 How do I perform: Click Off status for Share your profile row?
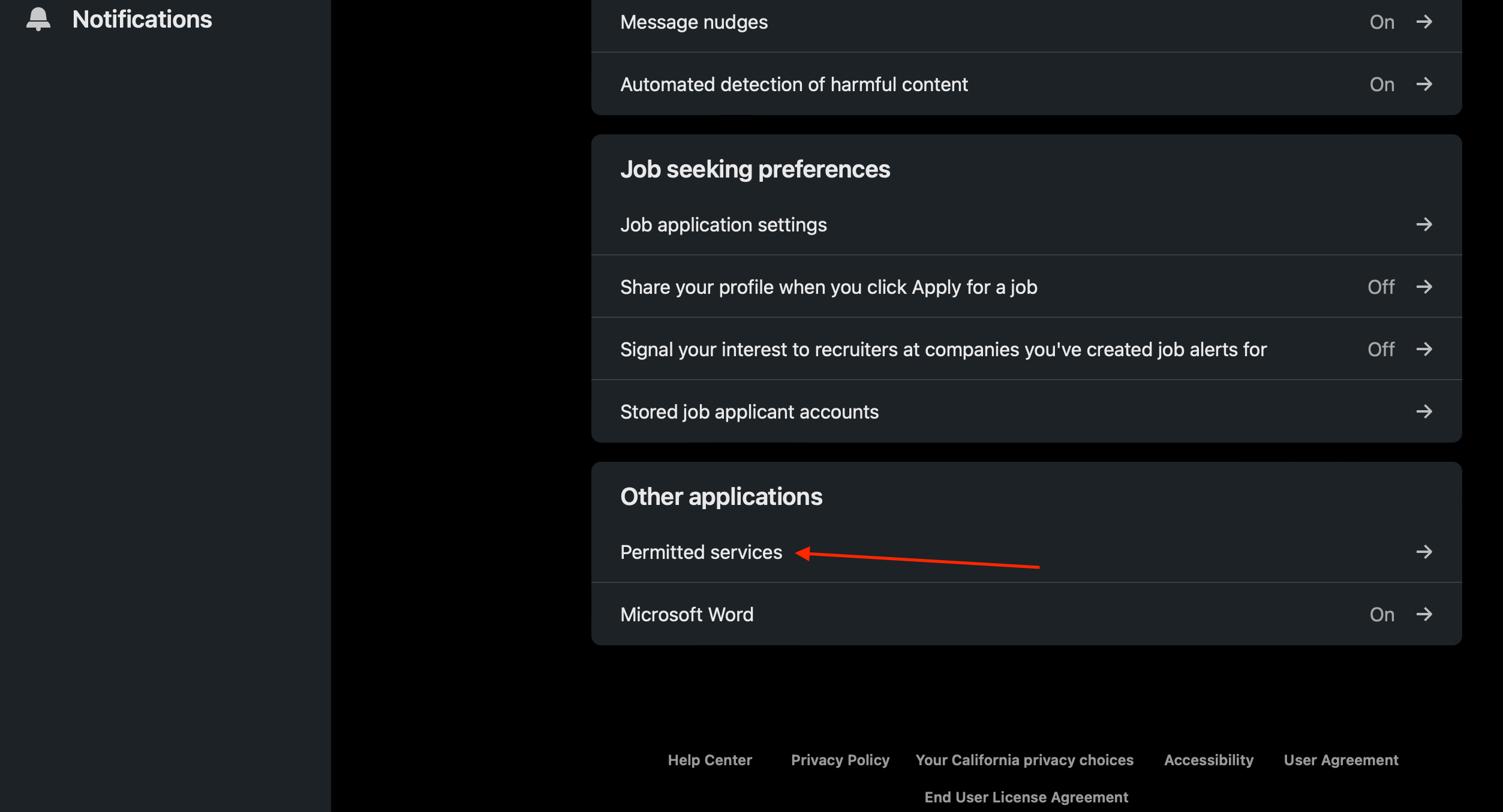tap(1381, 287)
